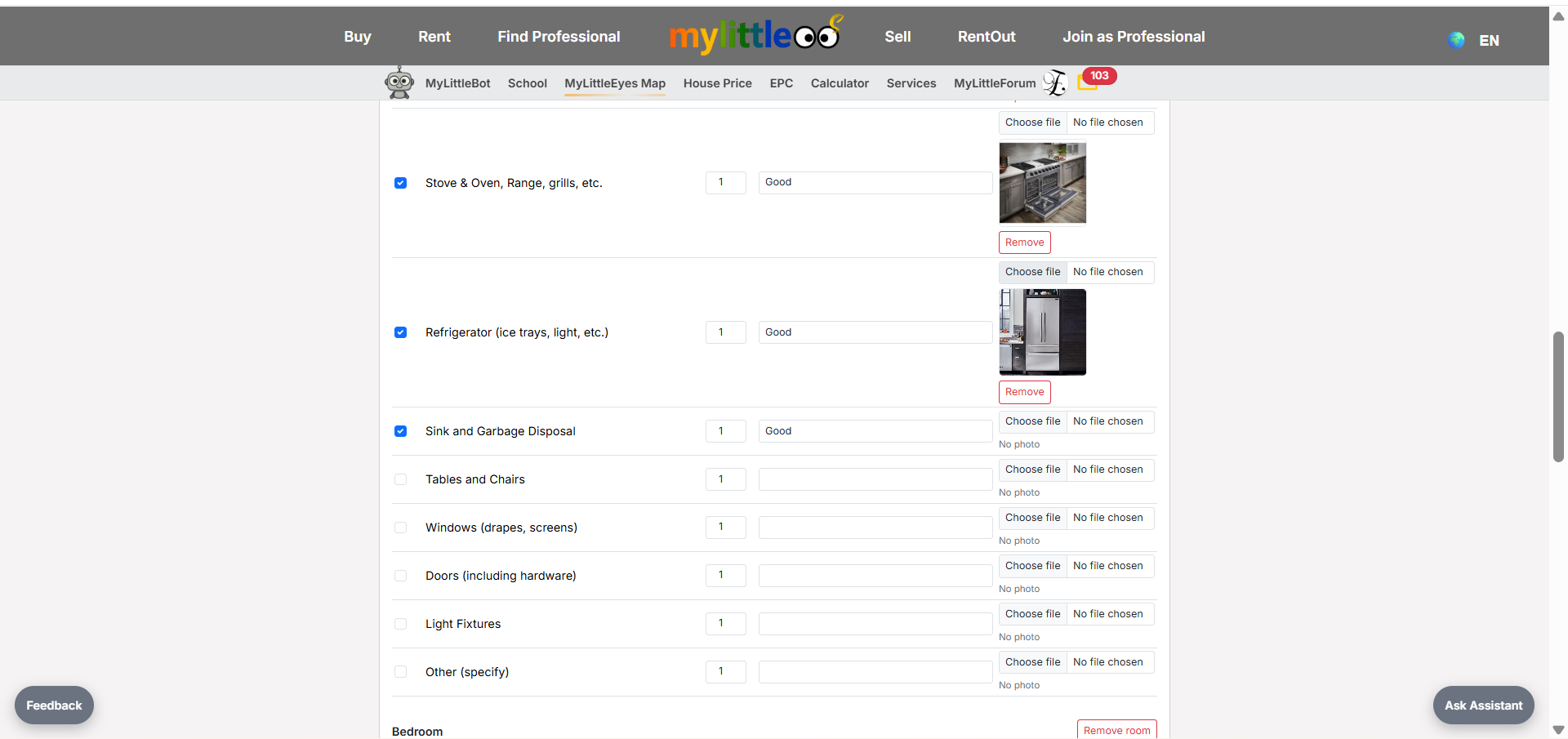This screenshot has width=1568, height=739.
Task: Open the Stove & Oven condition dropdown
Action: click(x=875, y=182)
